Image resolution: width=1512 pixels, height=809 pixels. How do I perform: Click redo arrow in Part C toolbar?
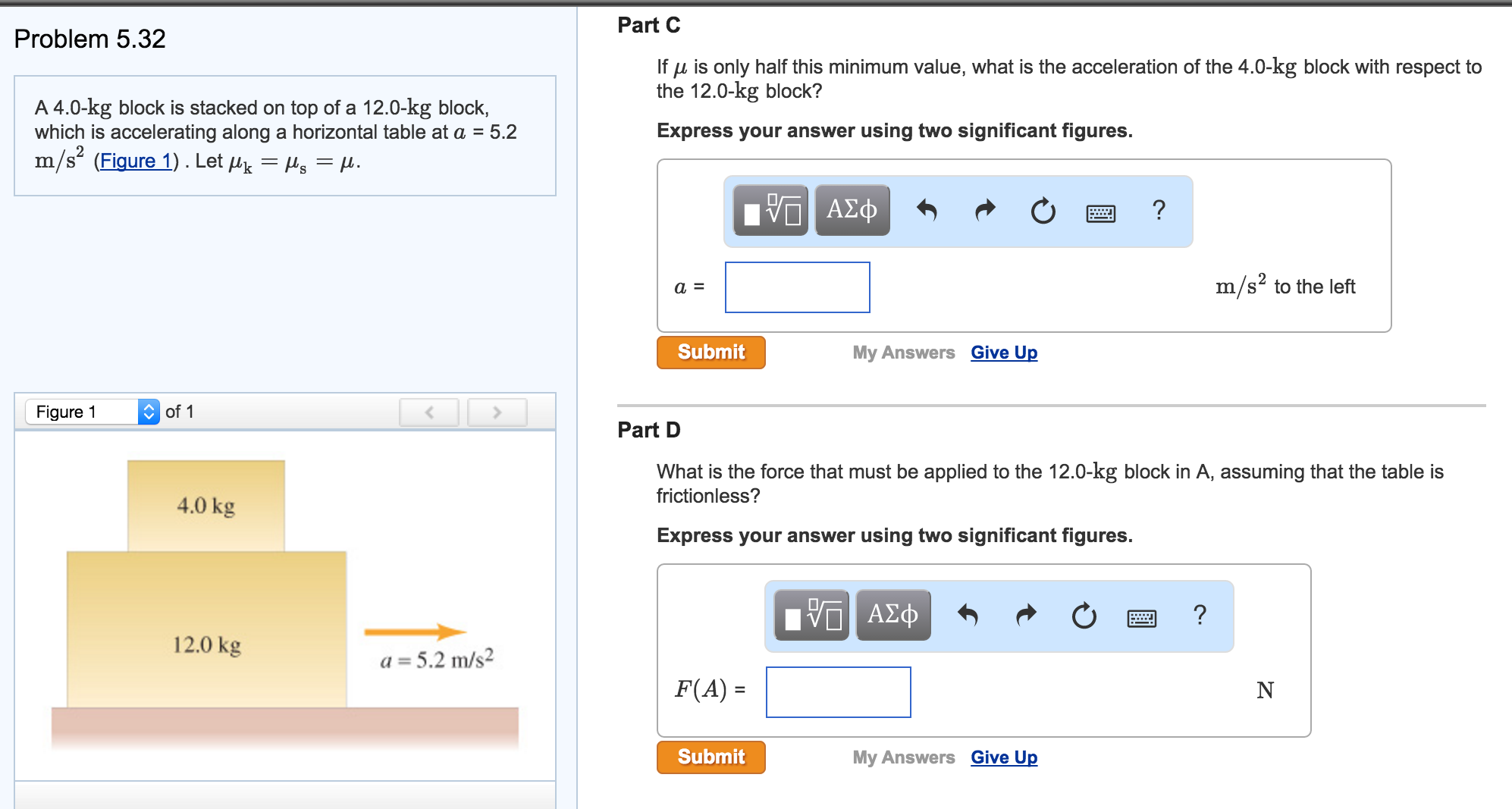click(x=985, y=210)
